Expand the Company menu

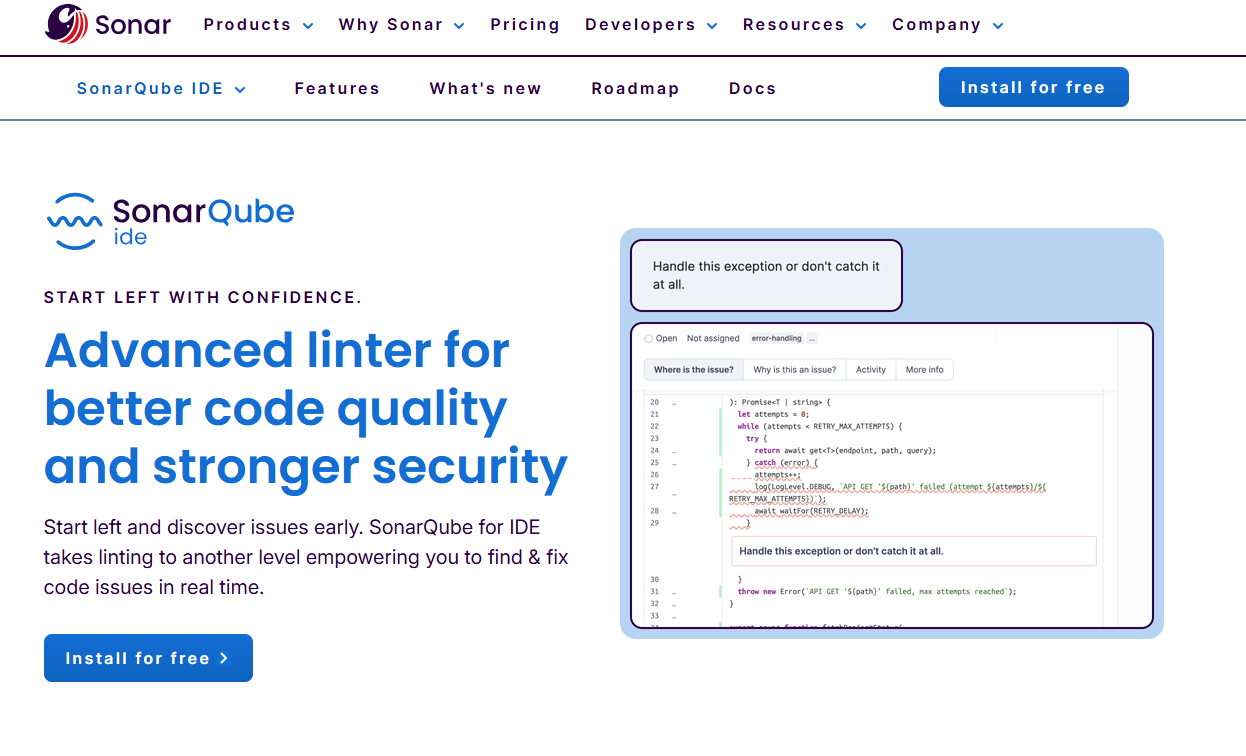tap(947, 25)
